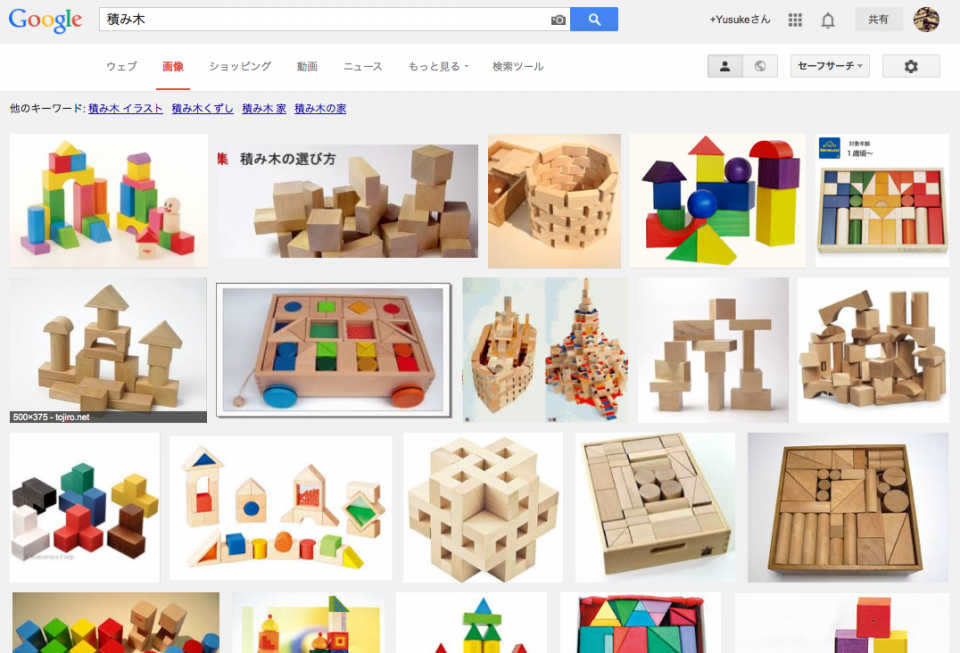Switch to global results globe icon
The image size is (960, 653).
760,66
